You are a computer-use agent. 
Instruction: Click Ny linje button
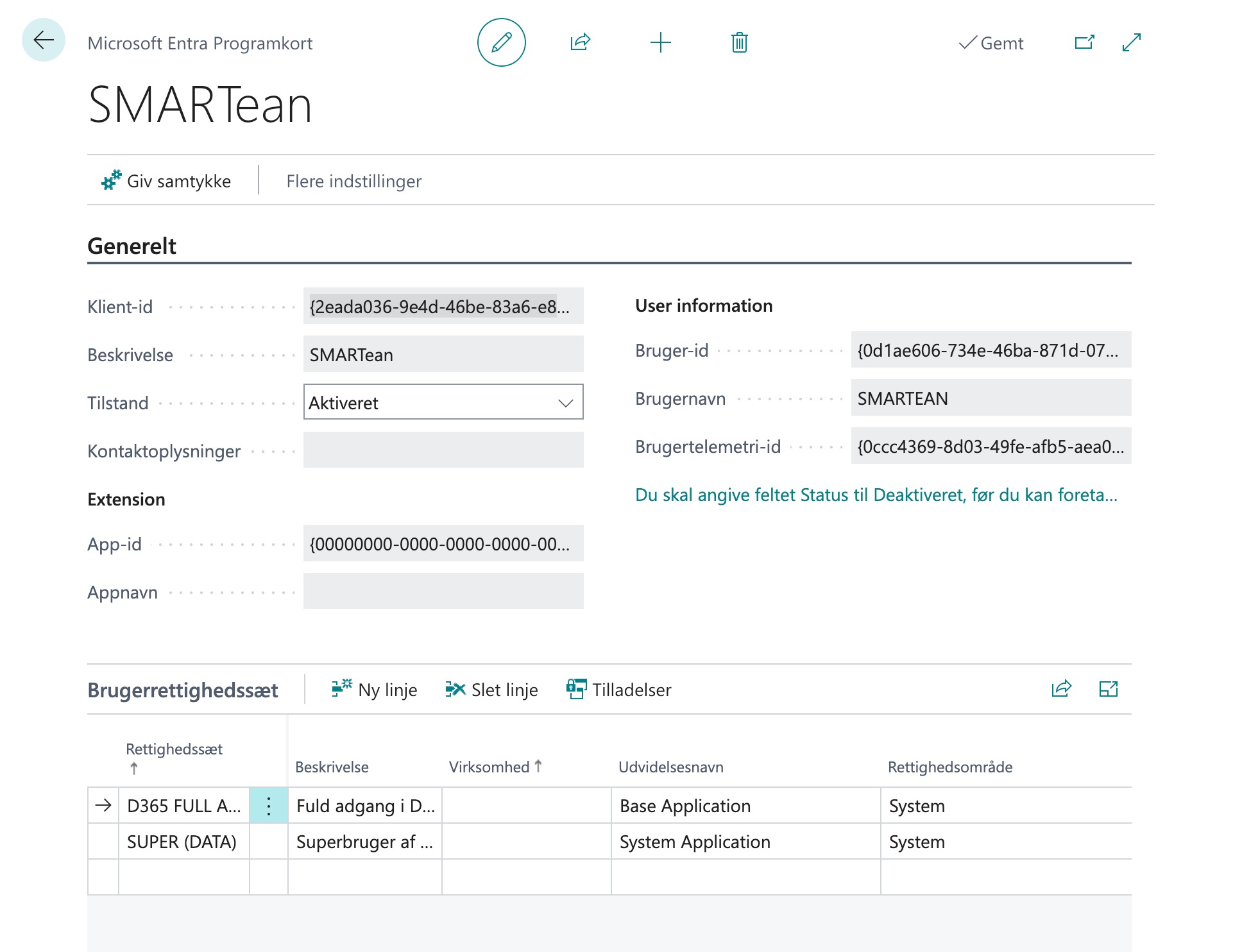coord(375,690)
